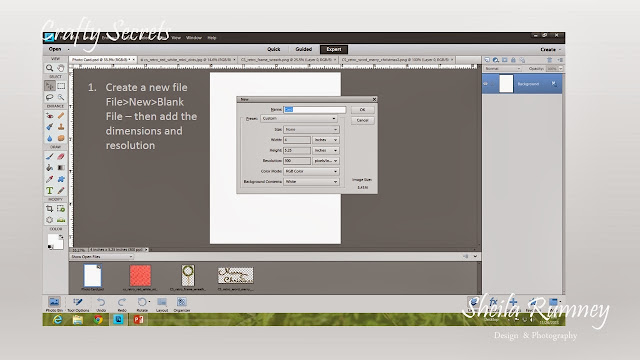Image resolution: width=640 pixels, height=360 pixels.
Task: Click the Redo button
Action: click(122, 304)
